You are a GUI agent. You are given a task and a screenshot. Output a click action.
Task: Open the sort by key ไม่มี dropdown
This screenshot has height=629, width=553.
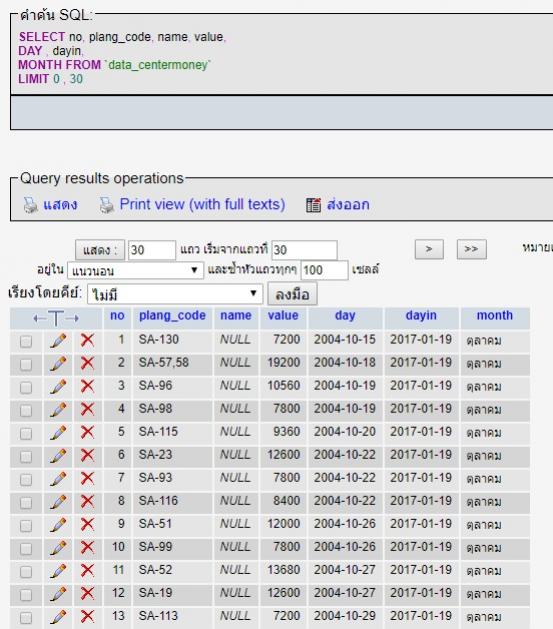[x=175, y=294]
